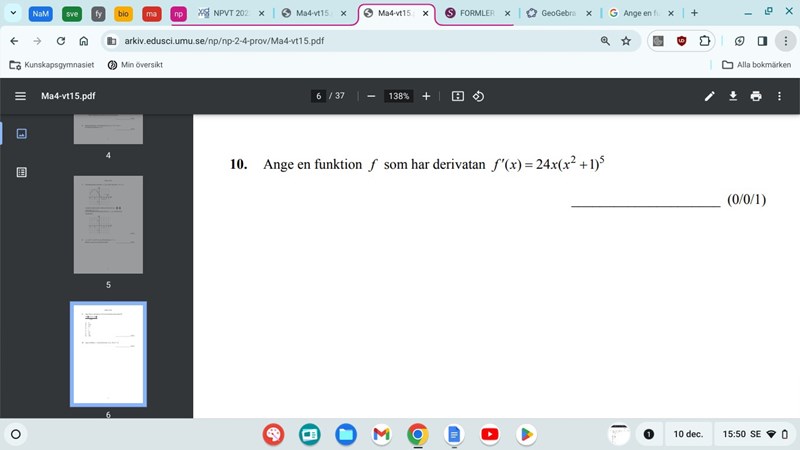800x450 pixels.
Task: Click the zoom in plus button
Action: [x=426, y=96]
